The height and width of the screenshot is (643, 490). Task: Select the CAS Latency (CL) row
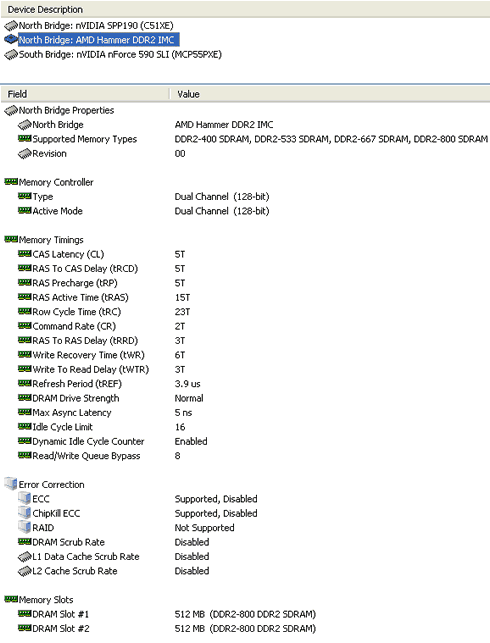tap(245, 254)
